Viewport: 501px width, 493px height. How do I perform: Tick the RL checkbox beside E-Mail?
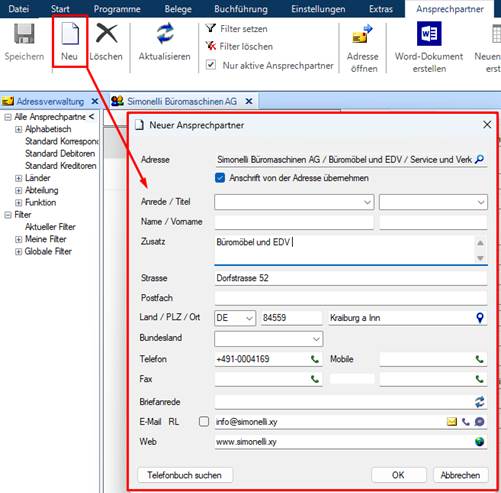tap(204, 422)
